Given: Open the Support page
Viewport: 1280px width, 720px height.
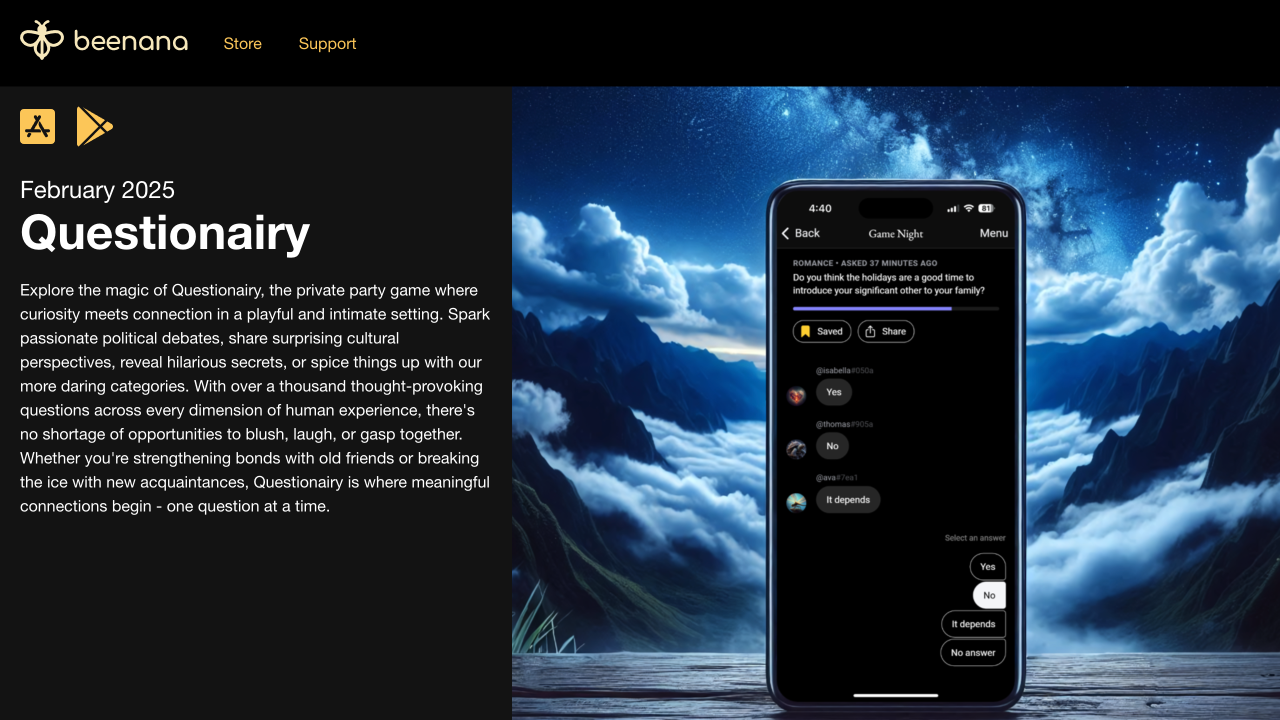Looking at the screenshot, I should pos(327,44).
